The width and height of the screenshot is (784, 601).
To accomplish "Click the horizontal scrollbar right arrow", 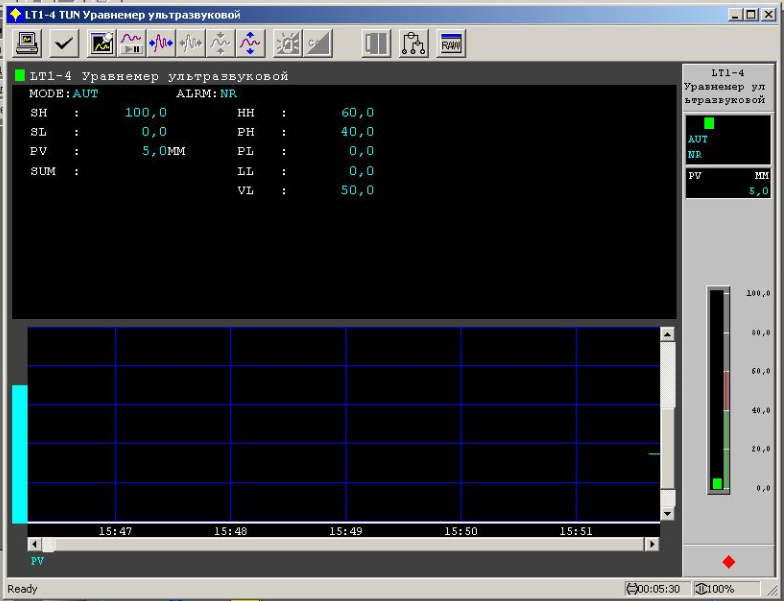I will point(652,545).
